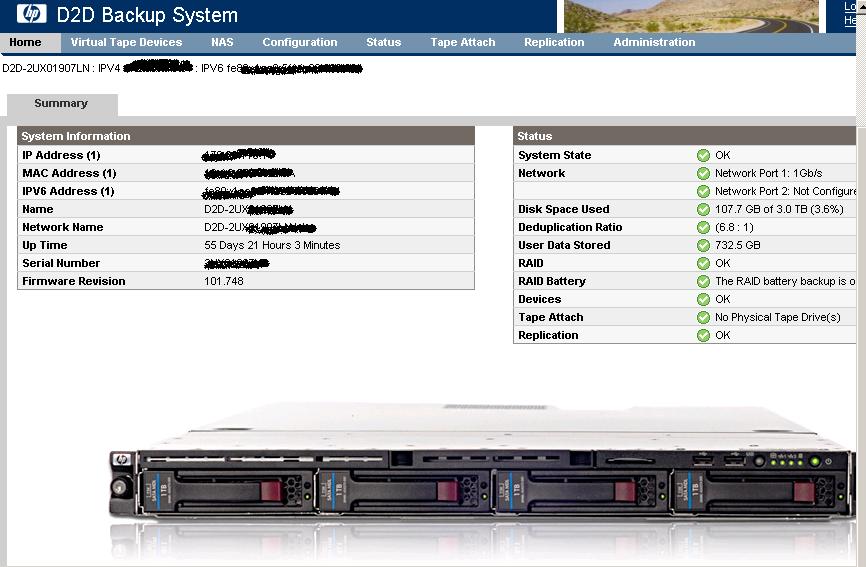Click the 107.7 GB of 3.0 TB value
Image resolution: width=866 pixels, height=567 pixels.
point(779,209)
